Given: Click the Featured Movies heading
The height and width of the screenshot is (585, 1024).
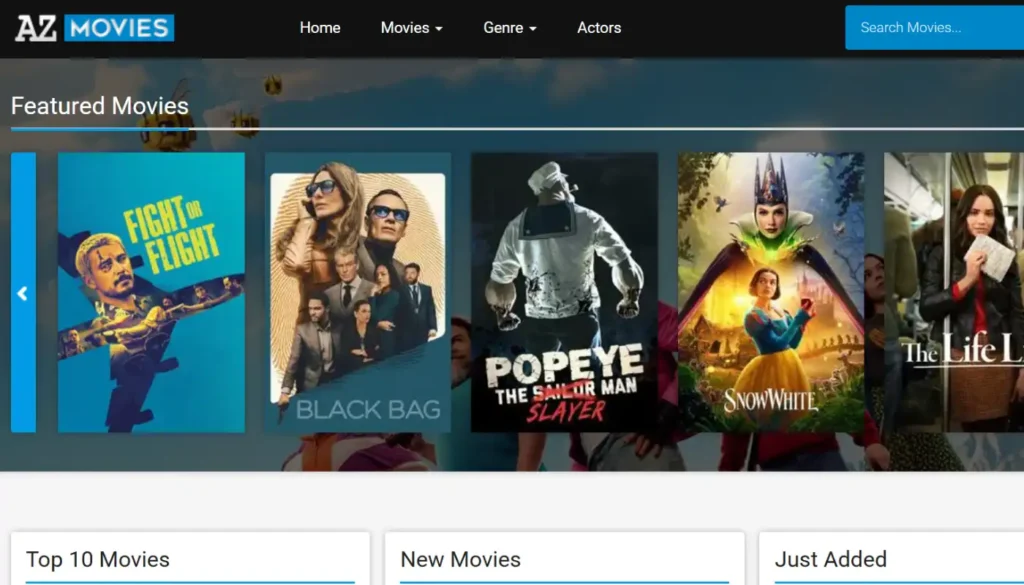Looking at the screenshot, I should (x=100, y=106).
